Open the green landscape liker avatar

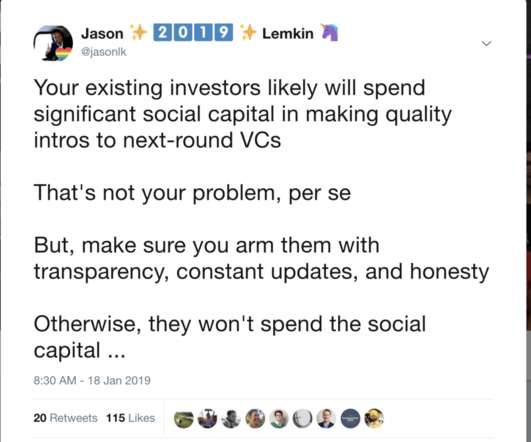pos(184,419)
